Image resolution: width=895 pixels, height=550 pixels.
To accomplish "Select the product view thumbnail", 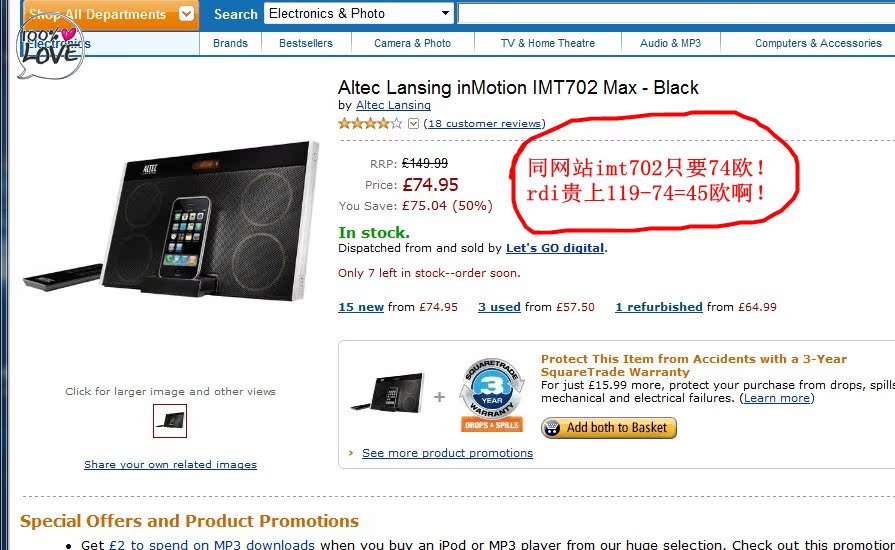I will [x=170, y=421].
